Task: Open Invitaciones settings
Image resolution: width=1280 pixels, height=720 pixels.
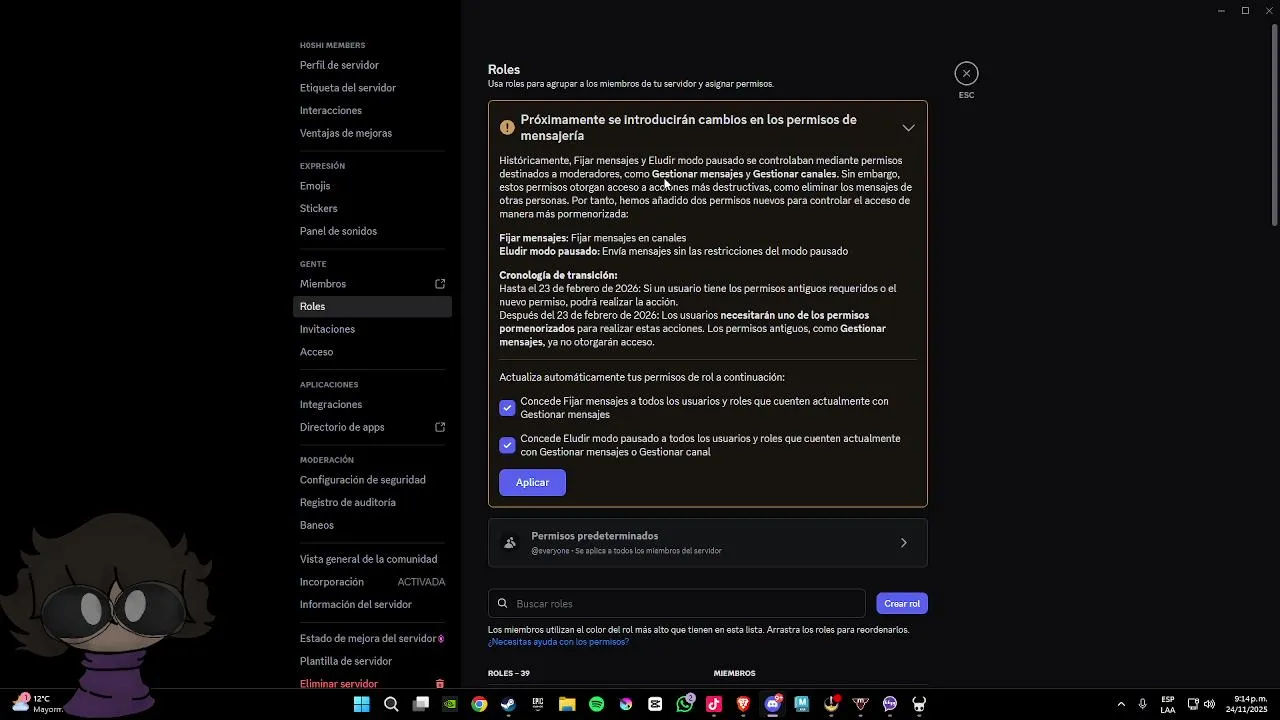Action: click(327, 329)
